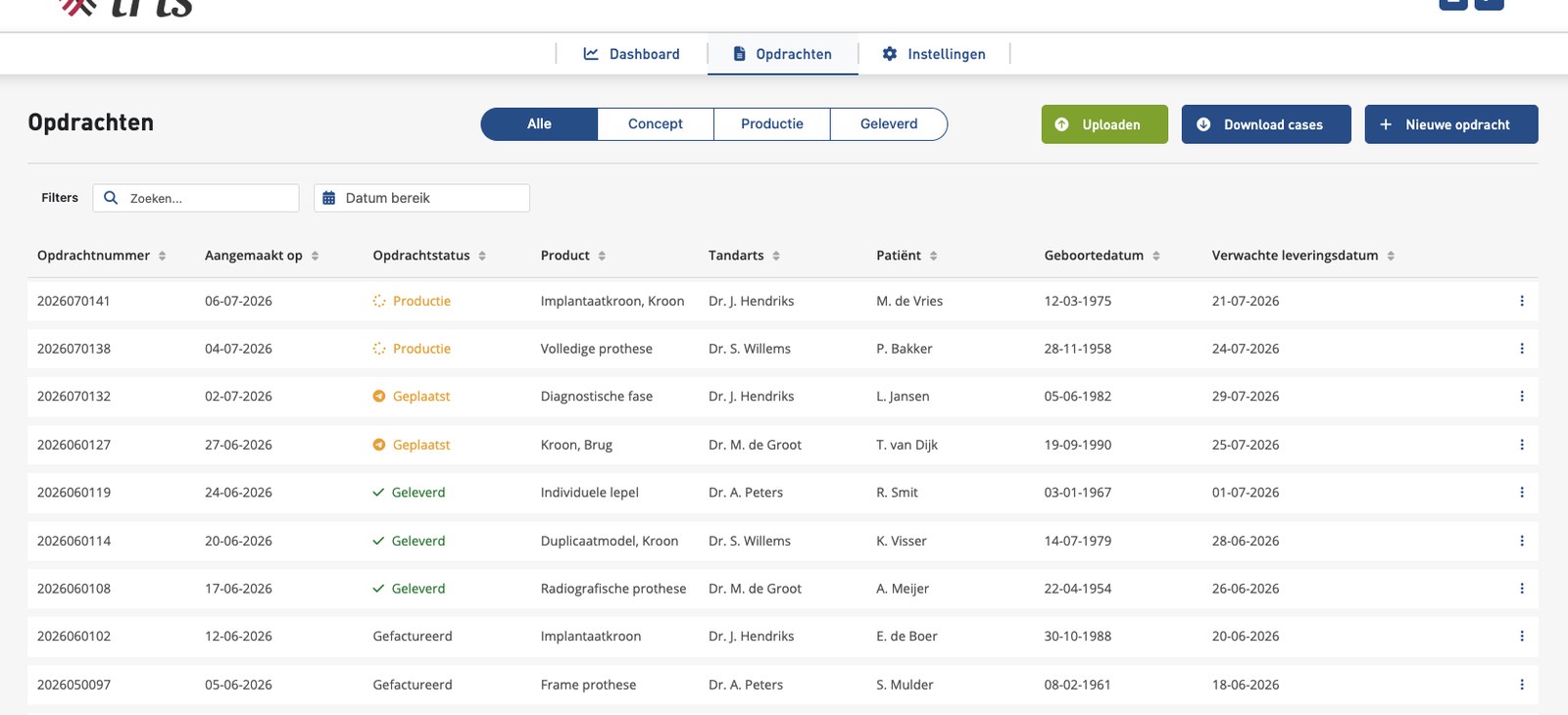The height and width of the screenshot is (715, 1568).
Task: Open row menu for order 2026070141
Action: coord(1522,301)
